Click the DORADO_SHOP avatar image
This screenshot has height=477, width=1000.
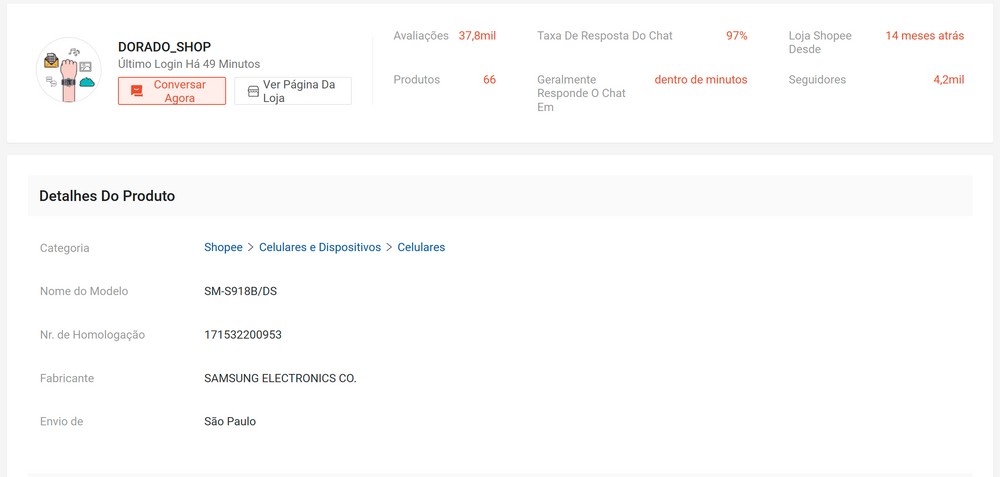point(68,70)
